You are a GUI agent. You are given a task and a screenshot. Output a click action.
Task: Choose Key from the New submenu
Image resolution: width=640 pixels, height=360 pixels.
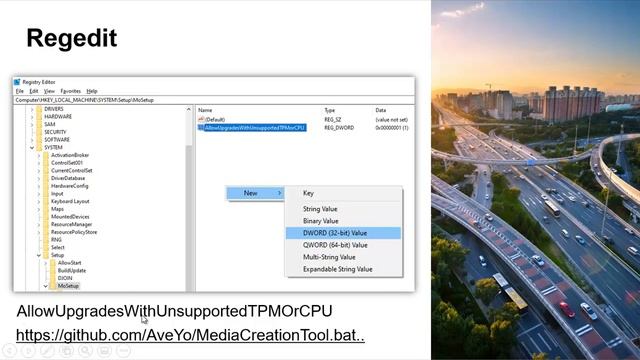(x=344, y=193)
